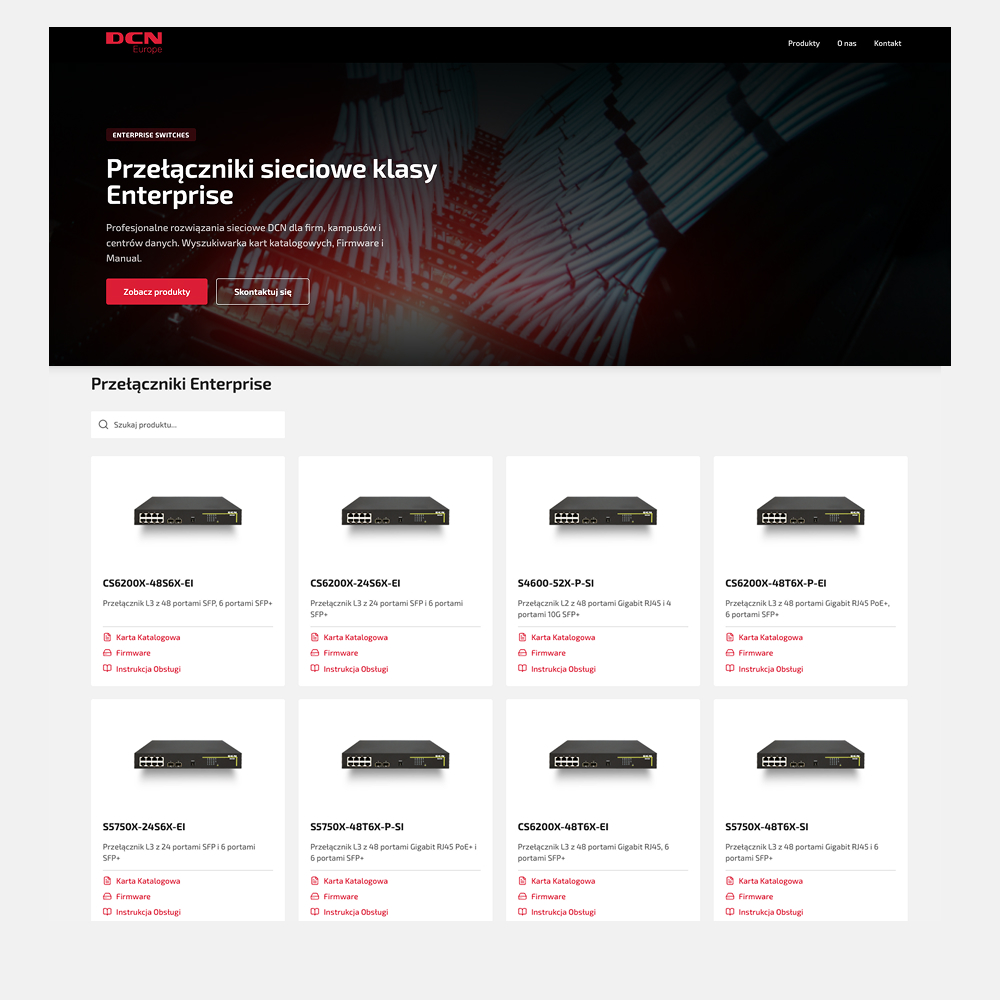This screenshot has width=1000, height=1000.
Task: Click Karta Katalogowa icon for CS6200X-48T6X-EI
Action: pos(522,881)
